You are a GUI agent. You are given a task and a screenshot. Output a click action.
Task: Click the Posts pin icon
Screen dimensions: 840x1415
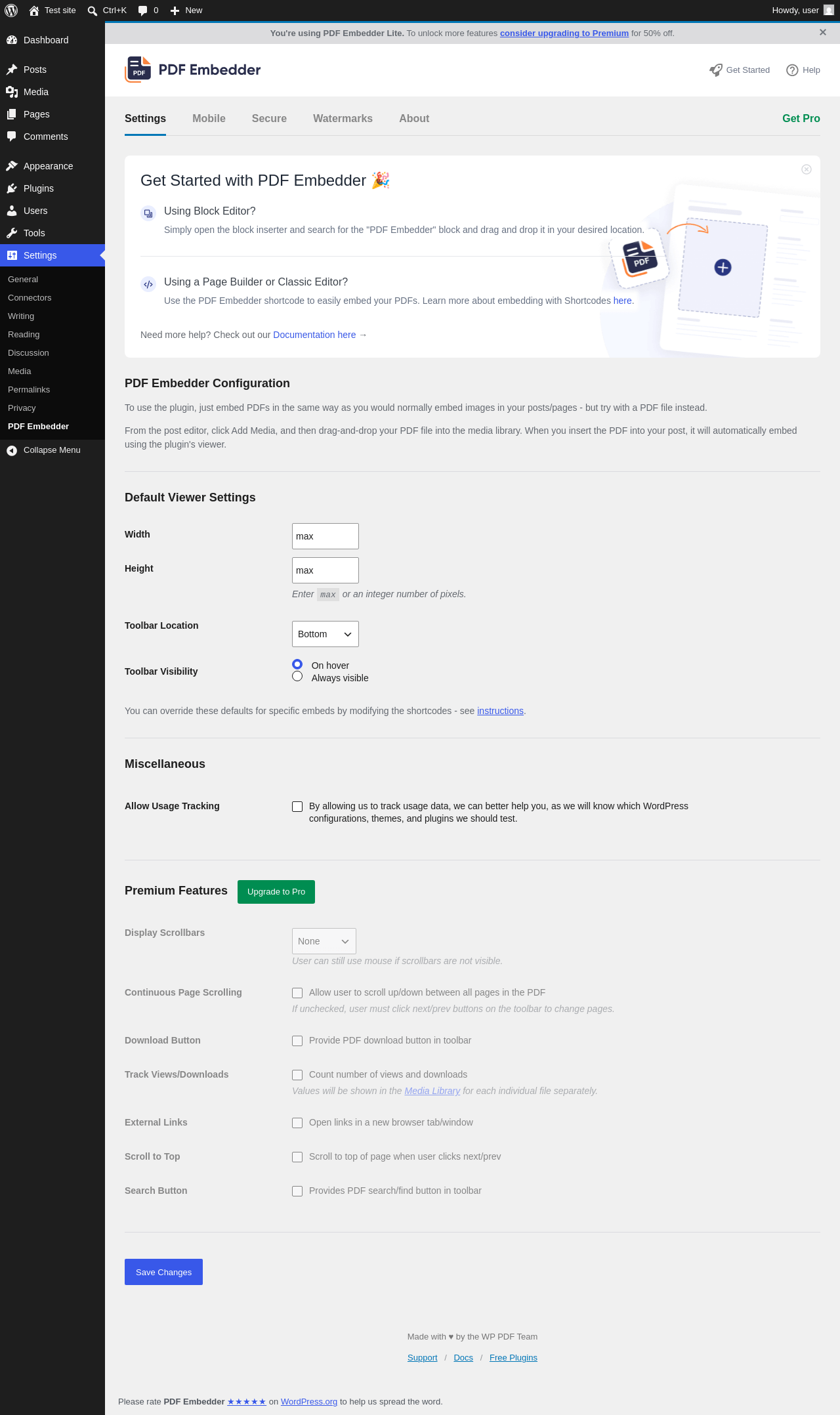[12, 70]
